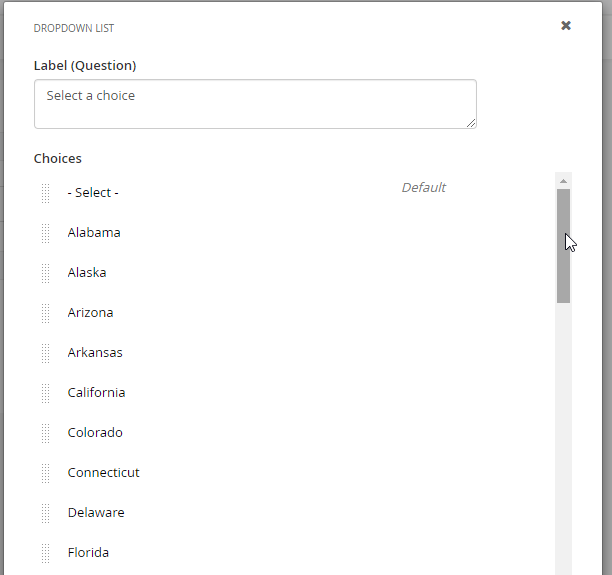Click the drag handle beside - Select -

(46, 193)
